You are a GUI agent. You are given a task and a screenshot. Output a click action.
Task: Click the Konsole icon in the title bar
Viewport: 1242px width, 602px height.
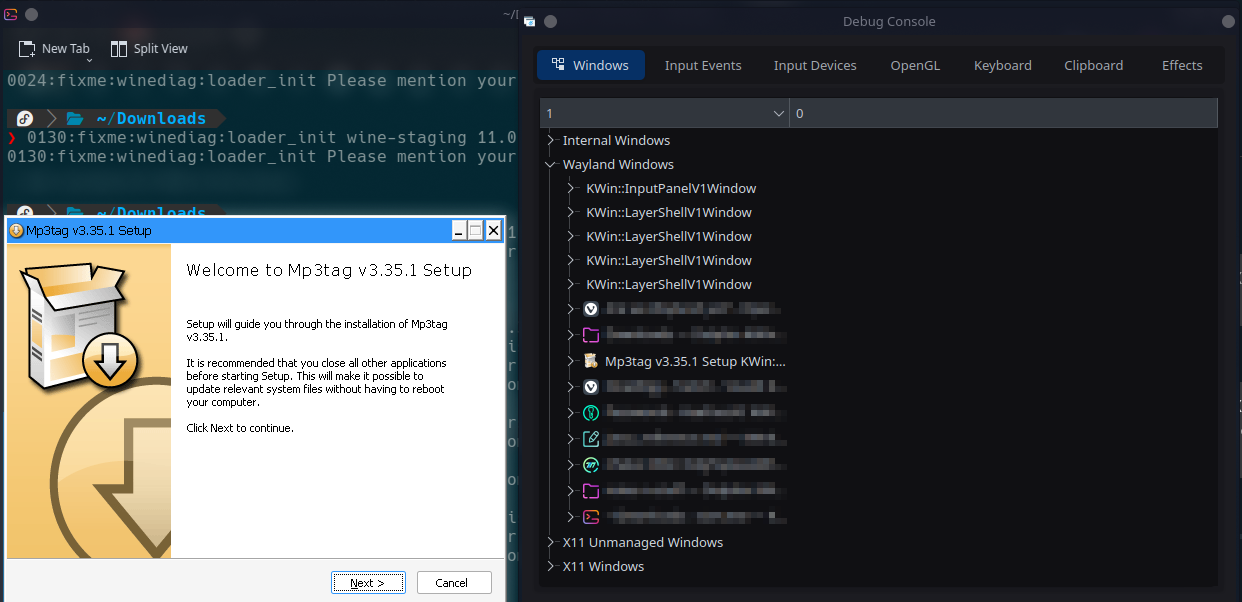10,14
